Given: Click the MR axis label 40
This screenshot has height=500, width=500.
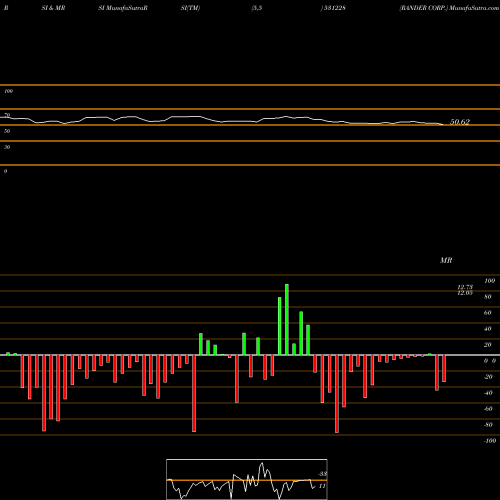Looking at the screenshot, I should pyautogui.click(x=488, y=329).
